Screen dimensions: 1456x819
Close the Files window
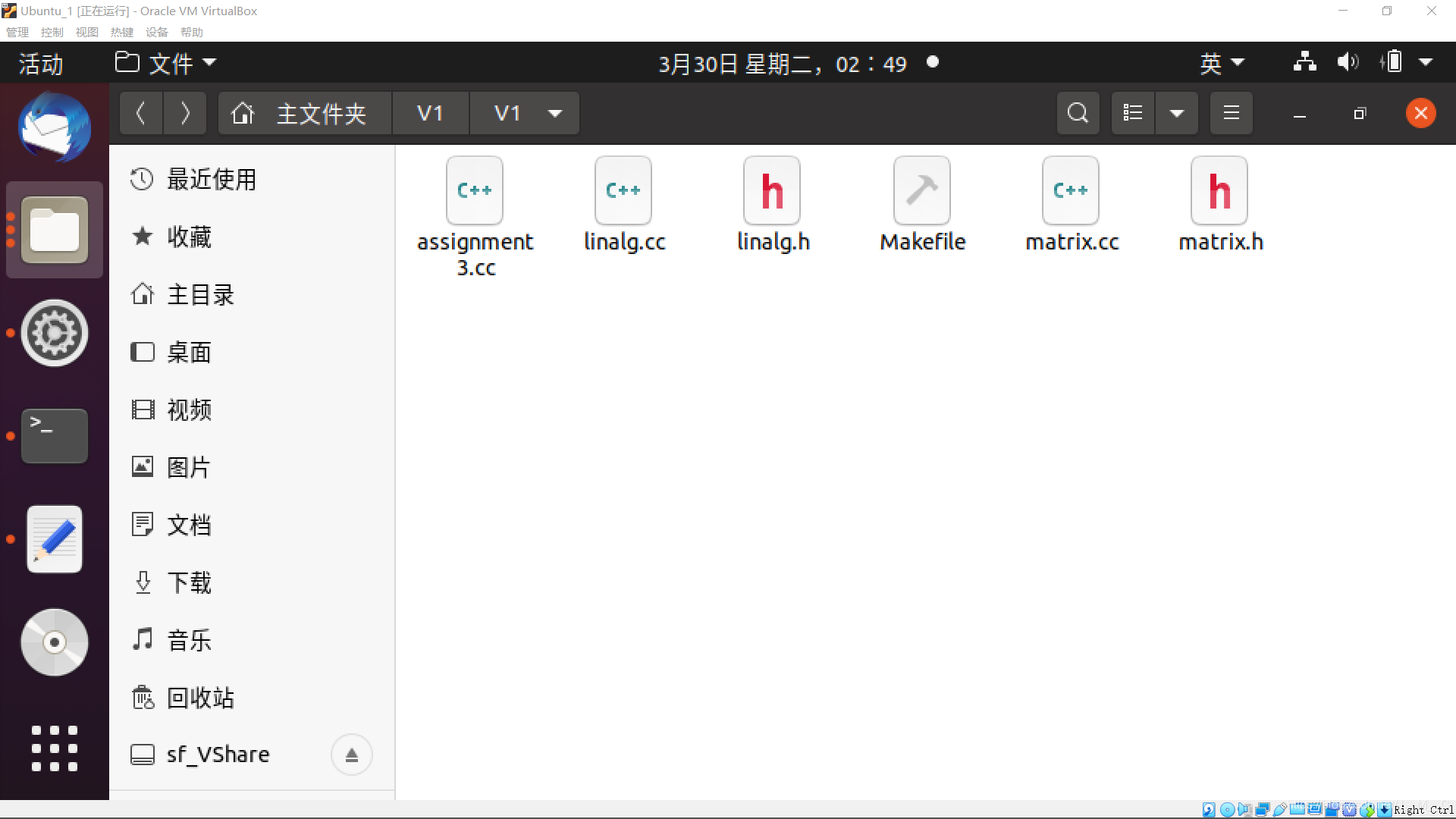point(1421,114)
